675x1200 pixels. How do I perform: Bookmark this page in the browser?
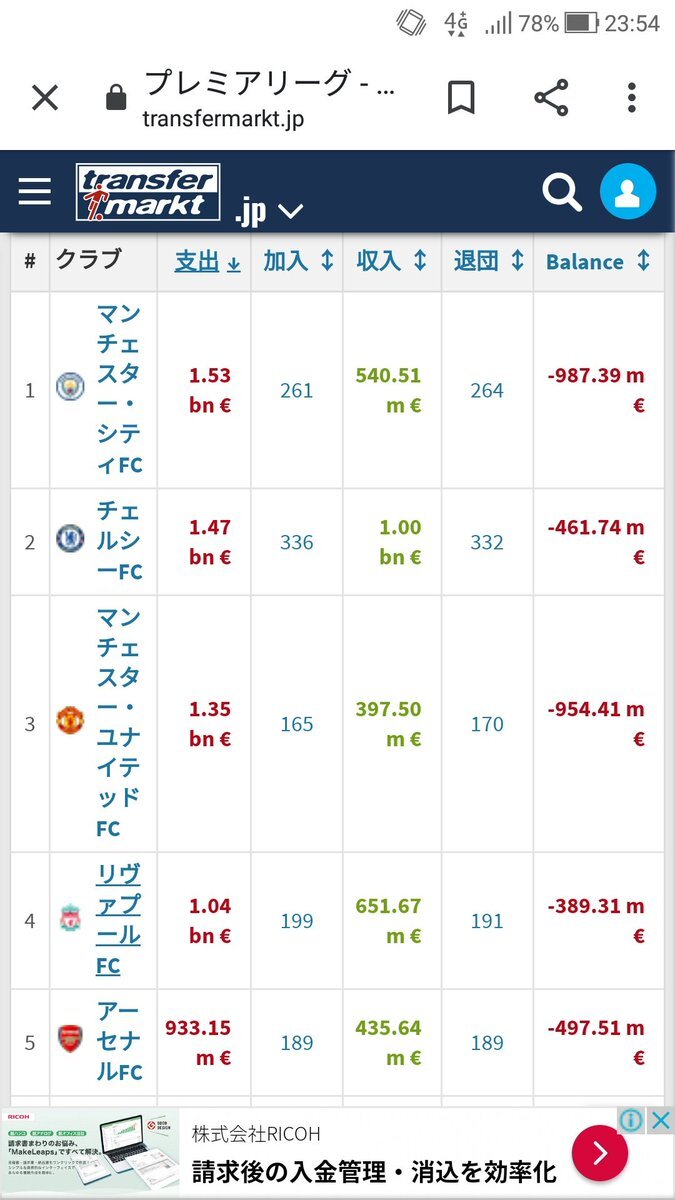460,98
